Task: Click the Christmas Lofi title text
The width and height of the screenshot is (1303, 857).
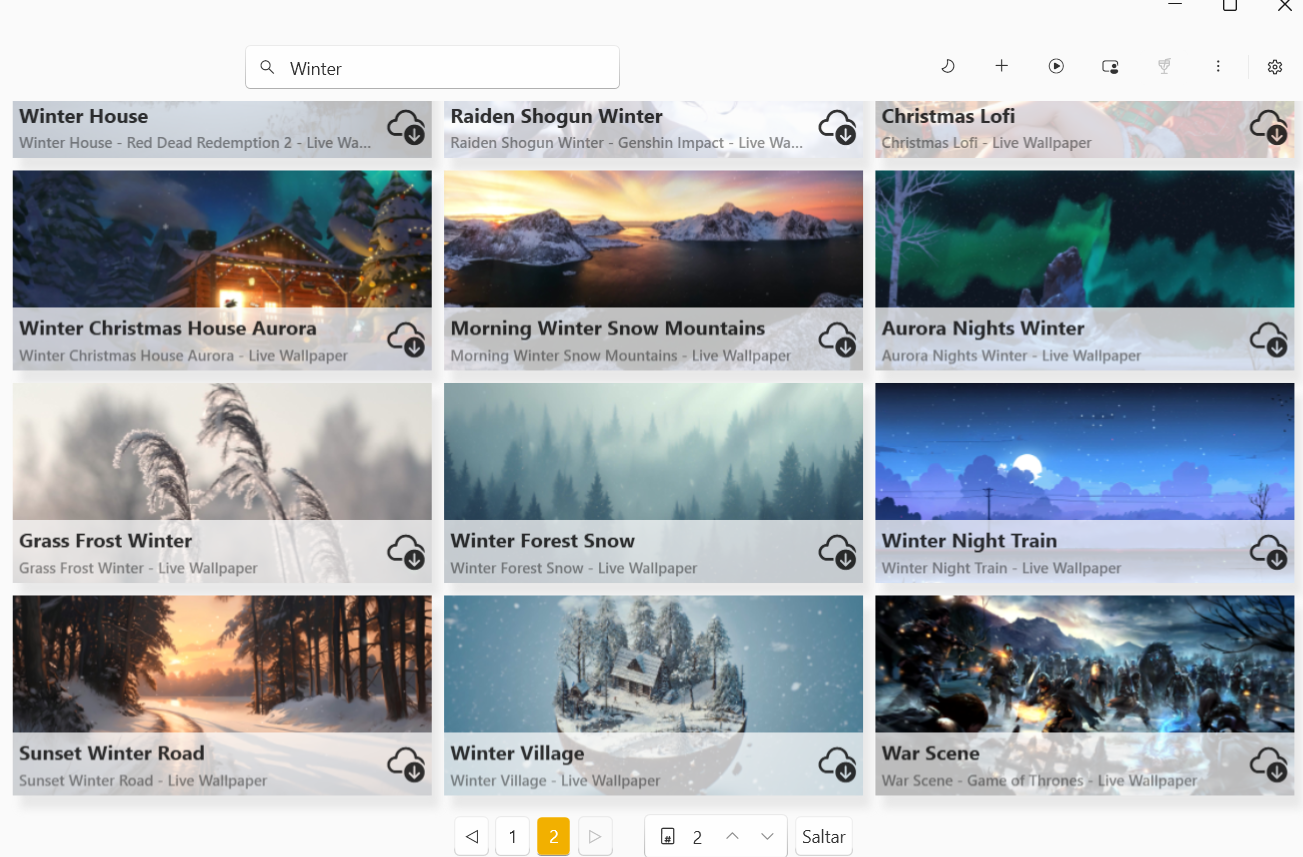Action: [948, 116]
